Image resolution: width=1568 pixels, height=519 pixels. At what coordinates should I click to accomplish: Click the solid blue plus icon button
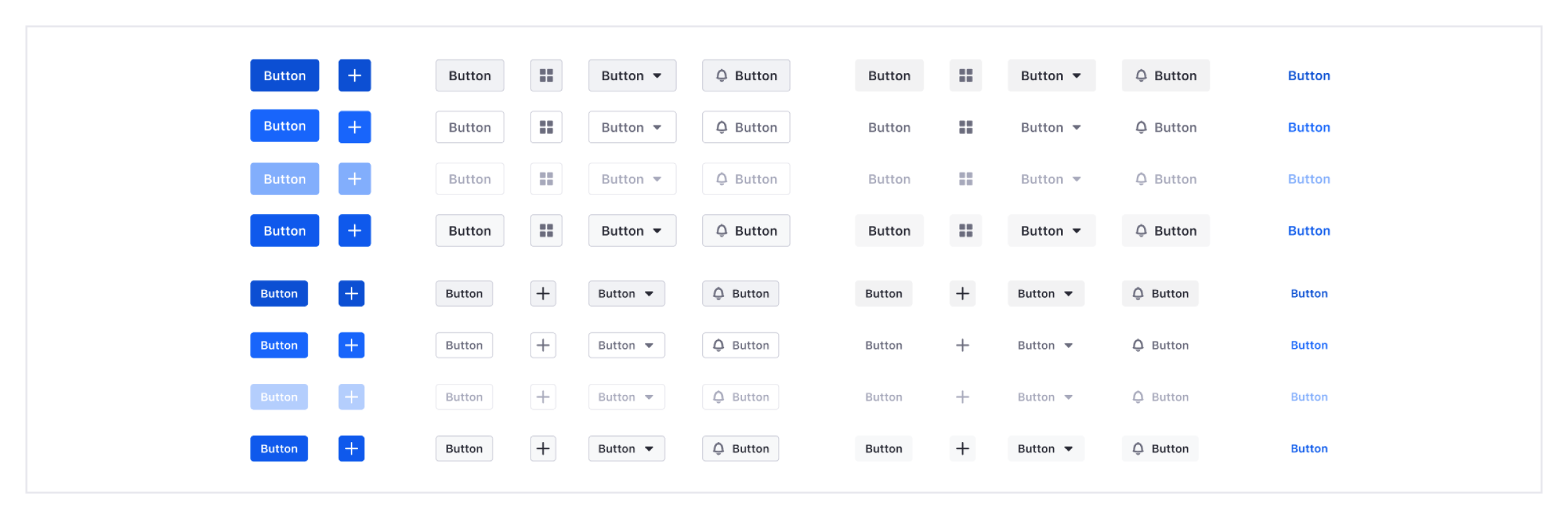[354, 75]
